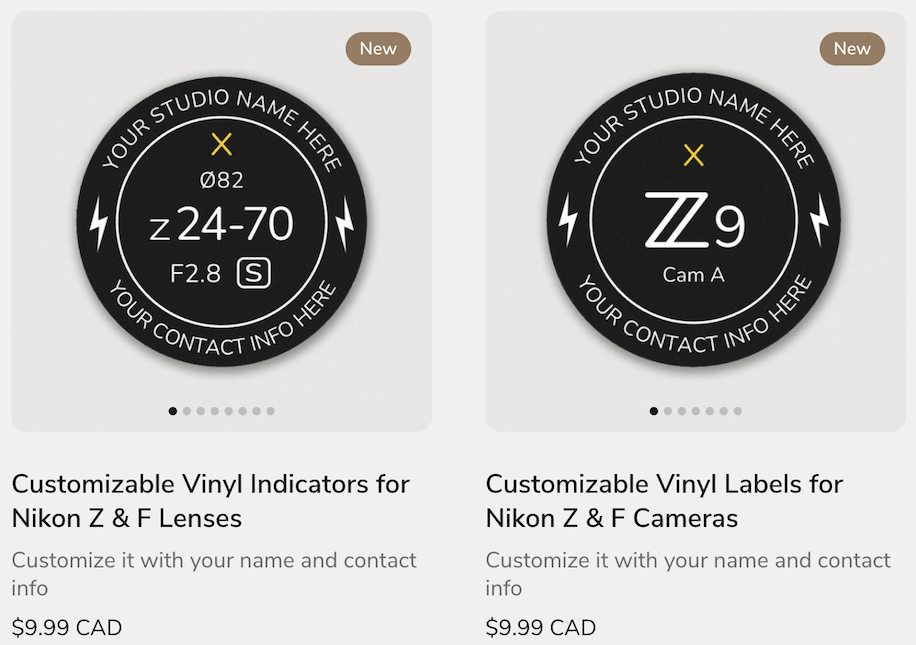Image resolution: width=916 pixels, height=645 pixels.
Task: Select the second carousel dot under the lens product
Action: (185, 410)
